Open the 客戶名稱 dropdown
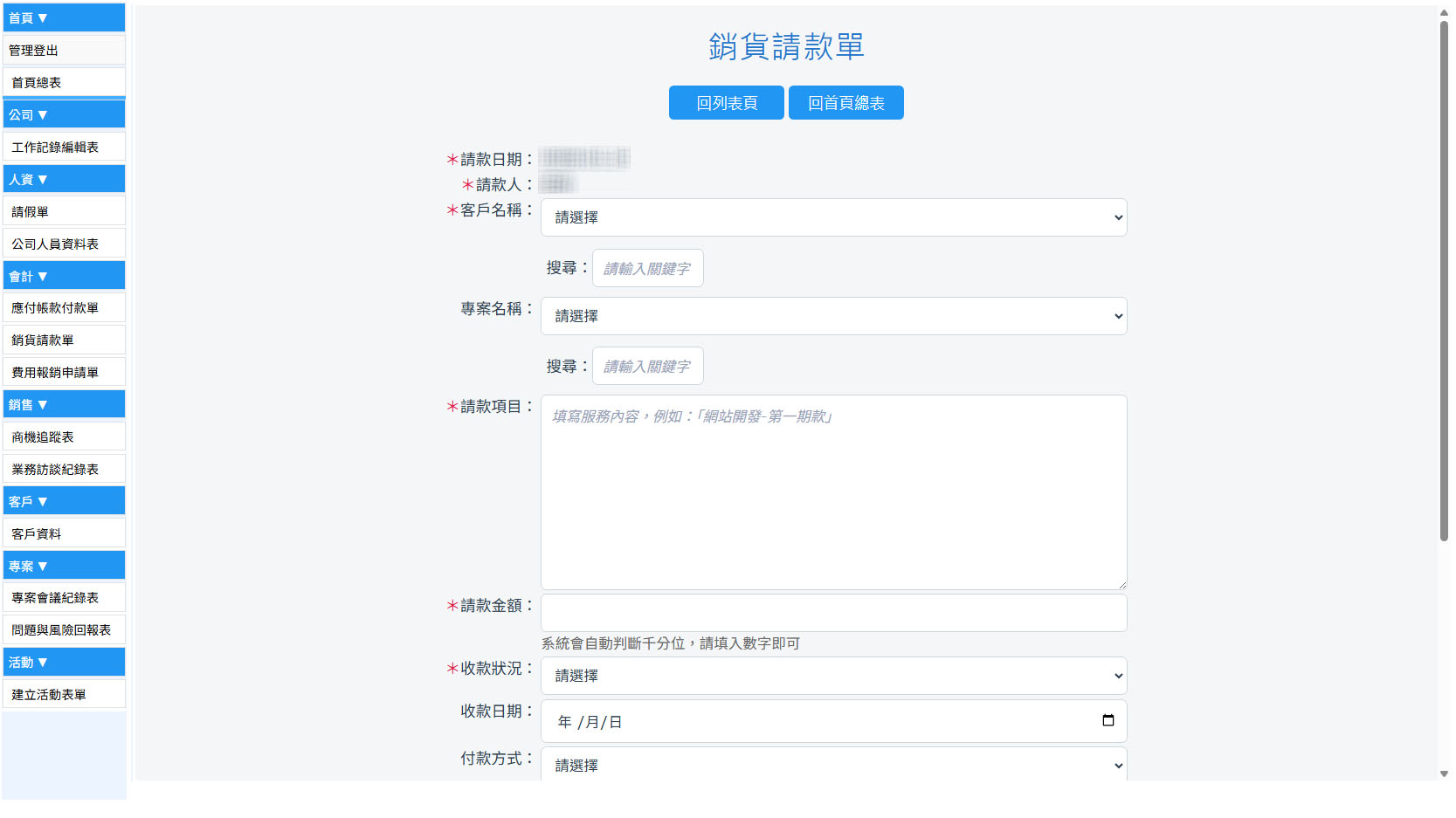 click(834, 217)
